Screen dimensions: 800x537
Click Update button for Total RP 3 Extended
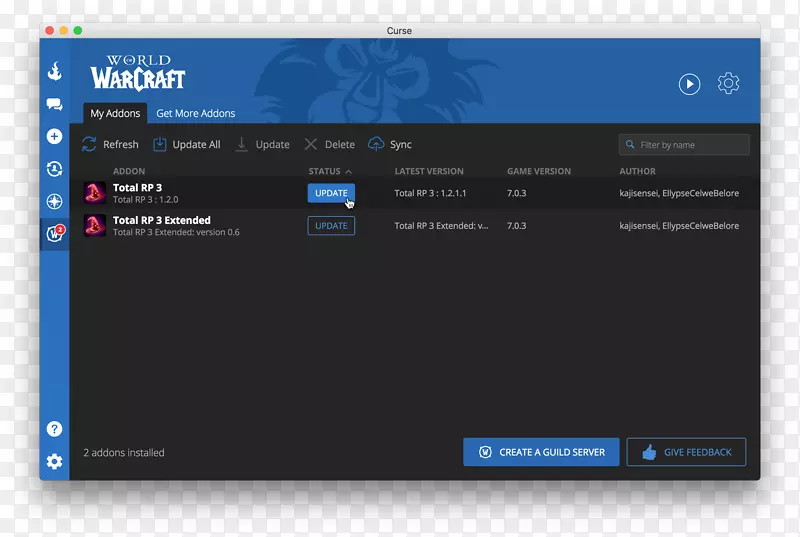point(331,226)
